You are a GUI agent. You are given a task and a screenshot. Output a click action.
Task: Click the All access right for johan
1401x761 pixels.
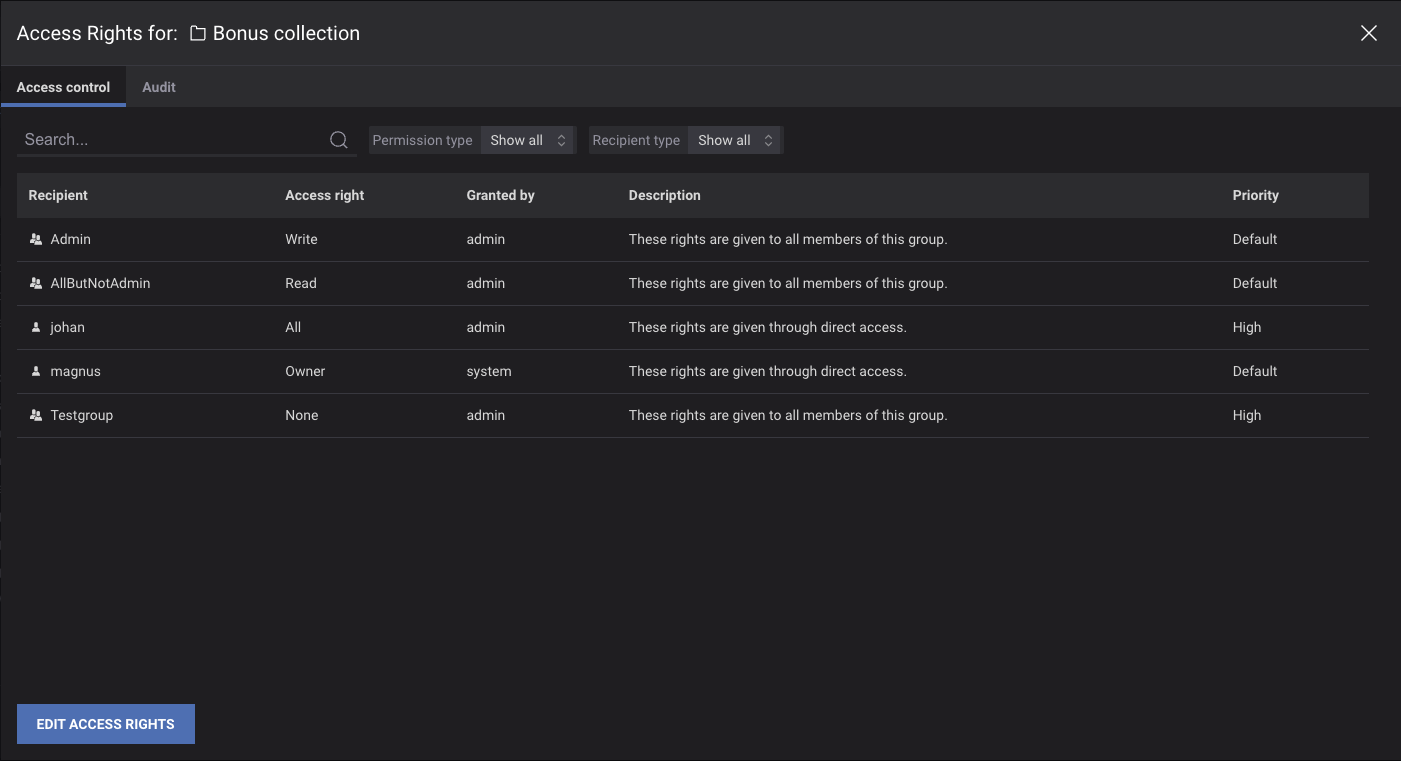(293, 327)
